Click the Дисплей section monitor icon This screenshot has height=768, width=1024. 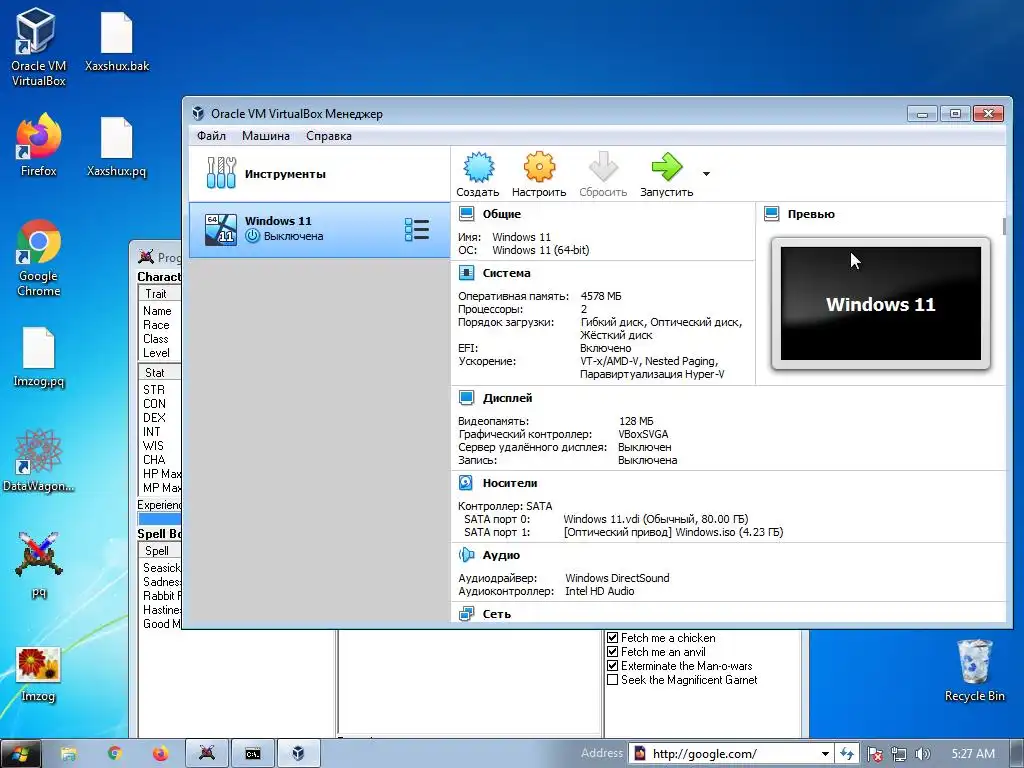pyautogui.click(x=466, y=398)
